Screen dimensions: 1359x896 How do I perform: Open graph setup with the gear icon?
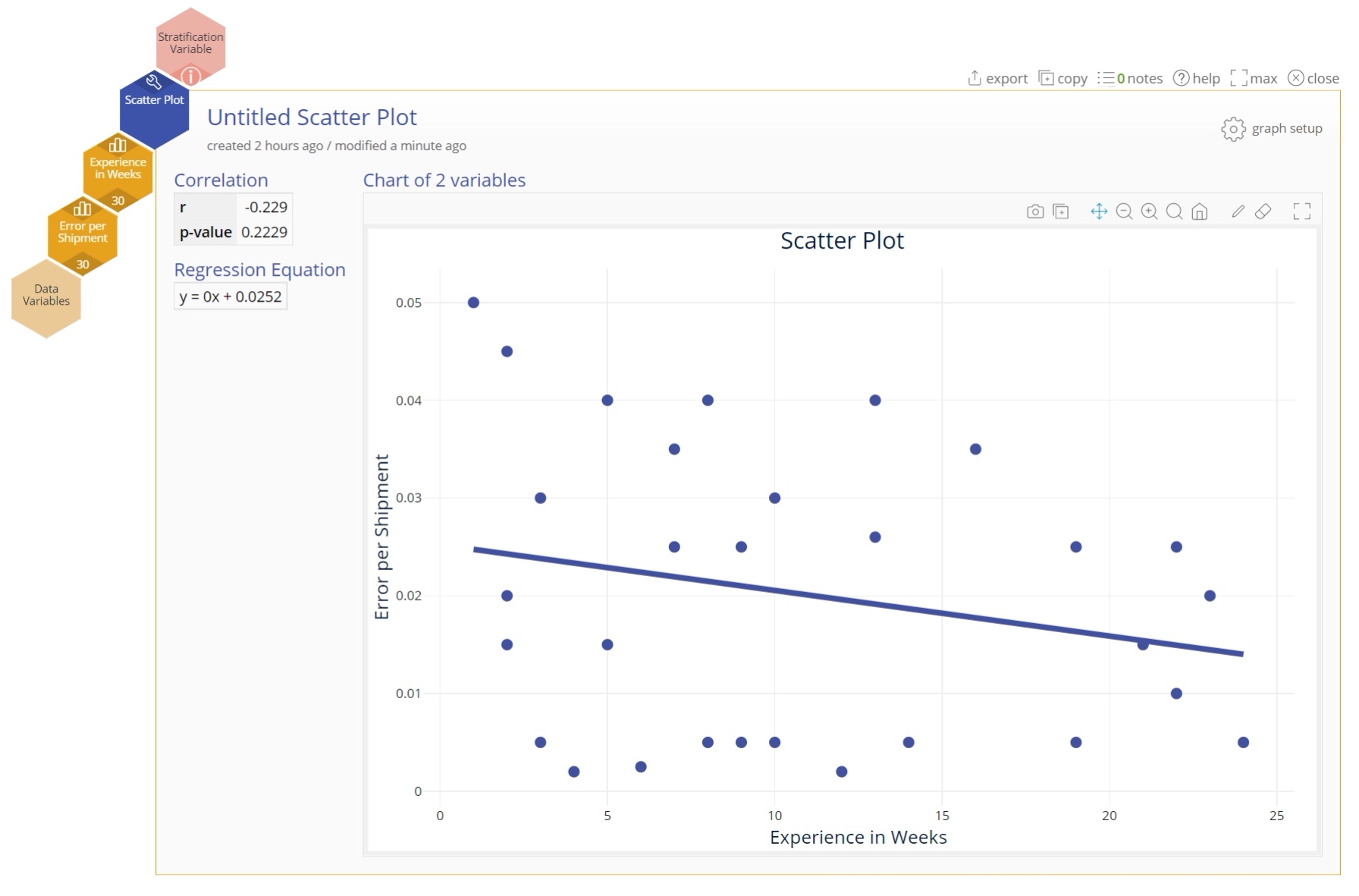(x=1233, y=129)
